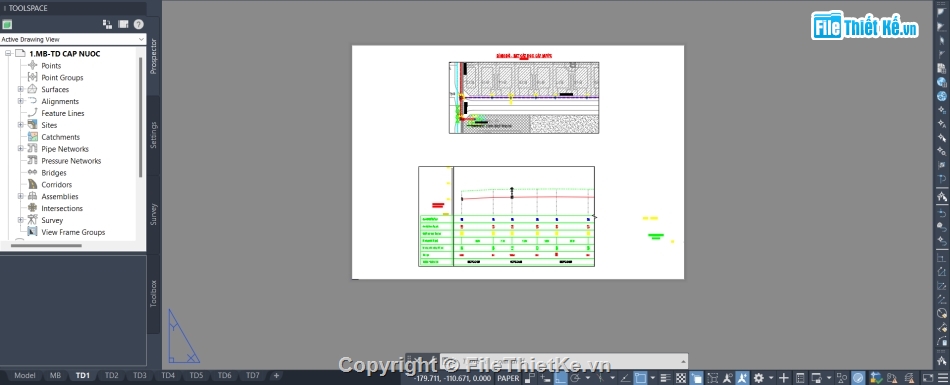Switch to the TD3 layout tab
This screenshot has height=385, width=950.
tap(140, 375)
